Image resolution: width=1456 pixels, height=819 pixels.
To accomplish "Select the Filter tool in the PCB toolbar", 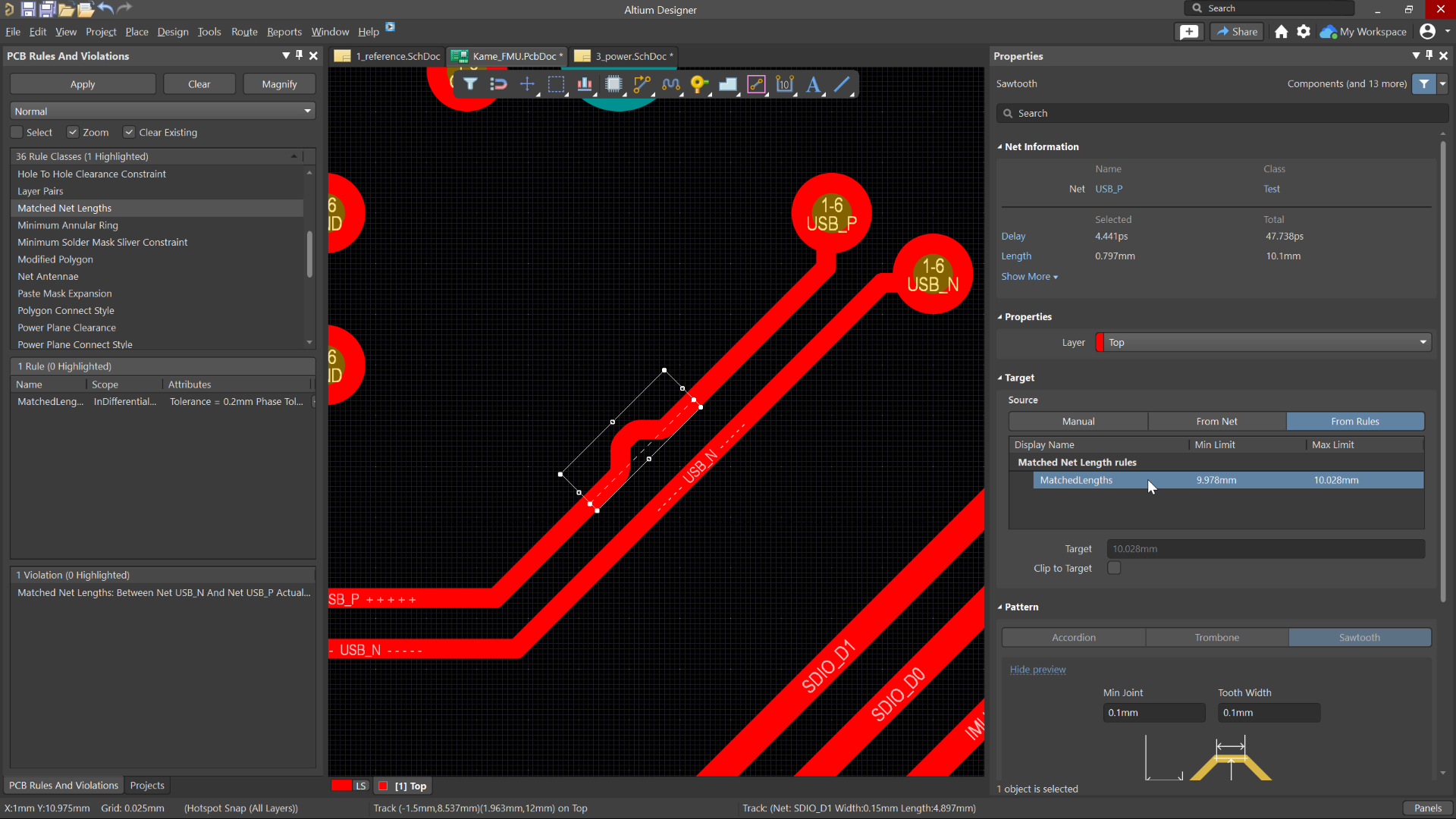I will [470, 84].
